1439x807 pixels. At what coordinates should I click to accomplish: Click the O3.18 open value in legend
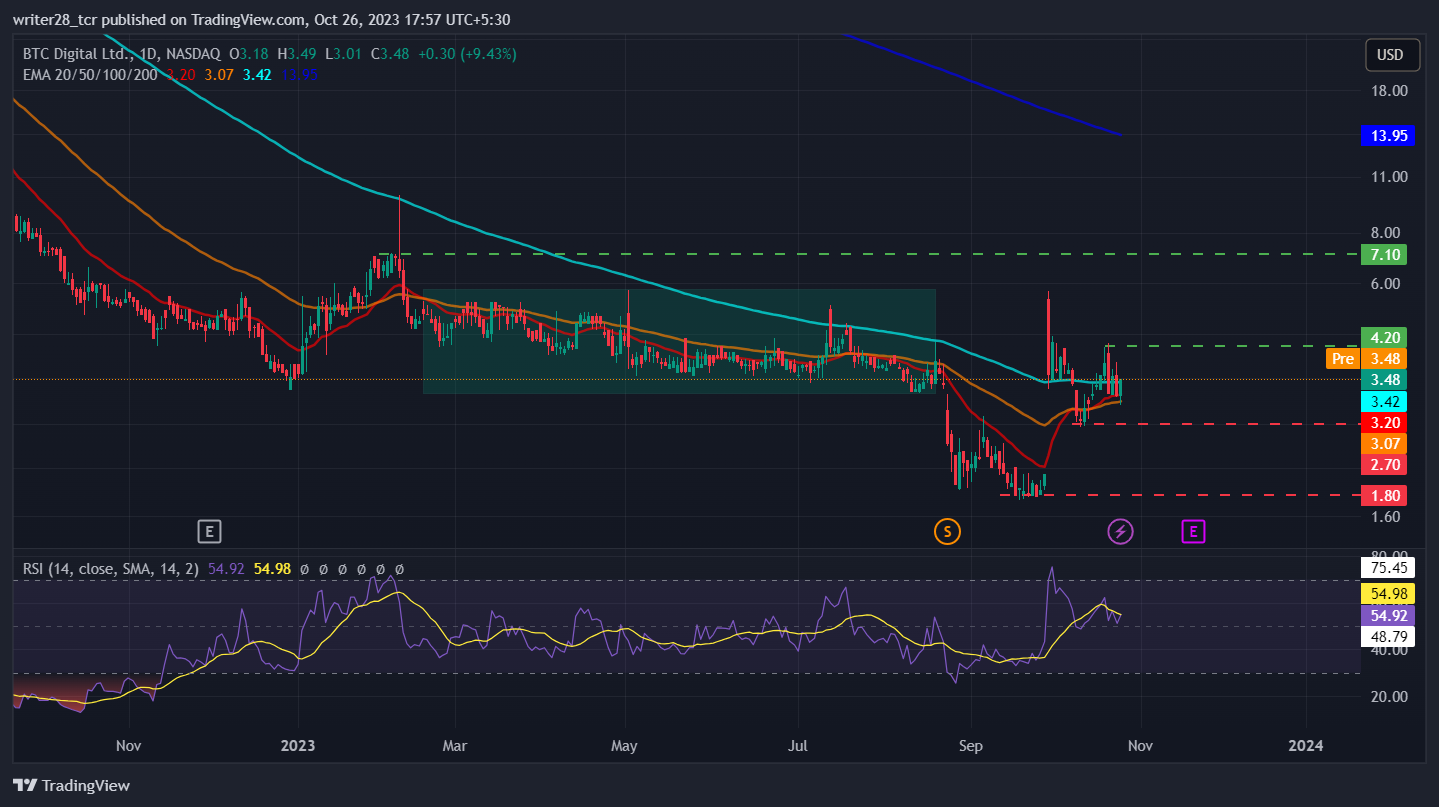pos(249,54)
